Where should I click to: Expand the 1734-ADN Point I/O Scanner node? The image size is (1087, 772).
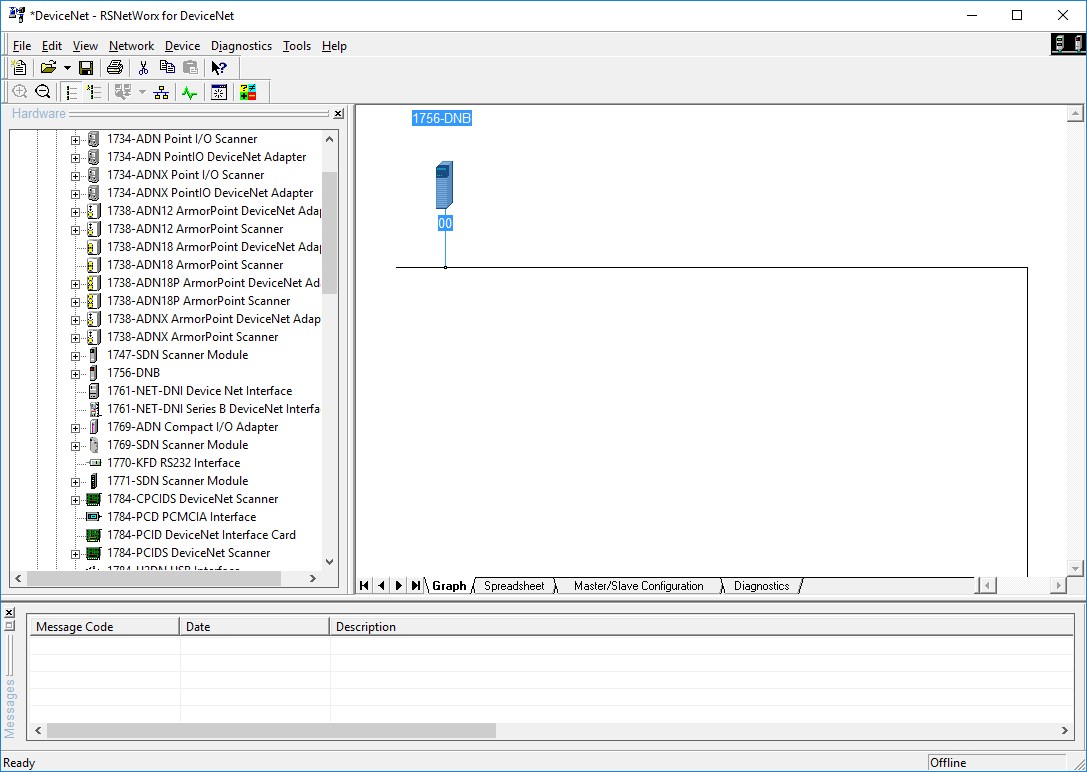pos(76,139)
